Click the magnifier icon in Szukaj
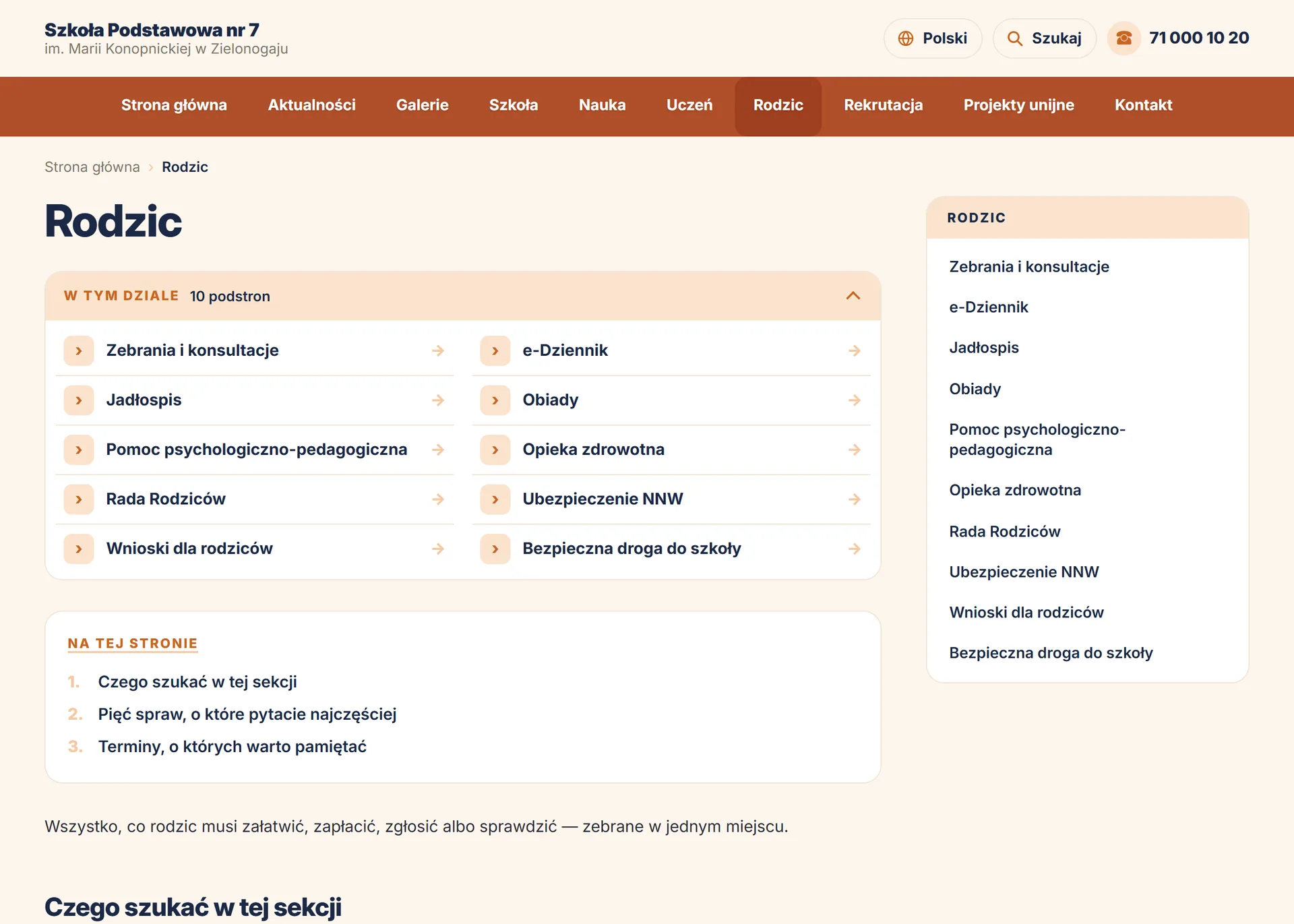Image resolution: width=1294 pixels, height=924 pixels. click(x=1015, y=38)
